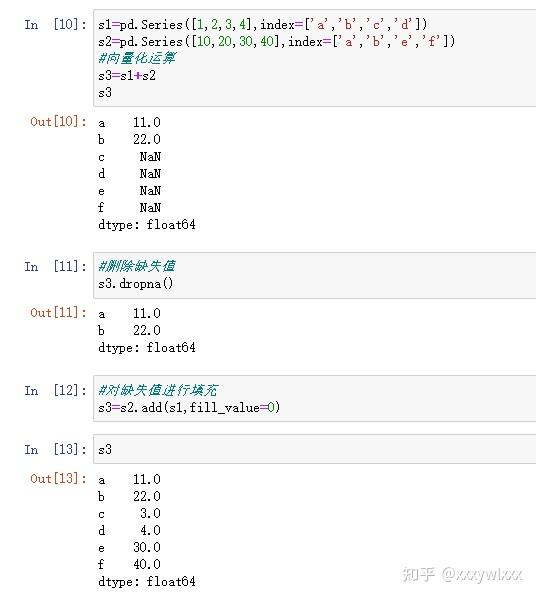Click the In [13] cell containing s3
The width and height of the screenshot is (536, 599).
pyautogui.click(x=314, y=449)
